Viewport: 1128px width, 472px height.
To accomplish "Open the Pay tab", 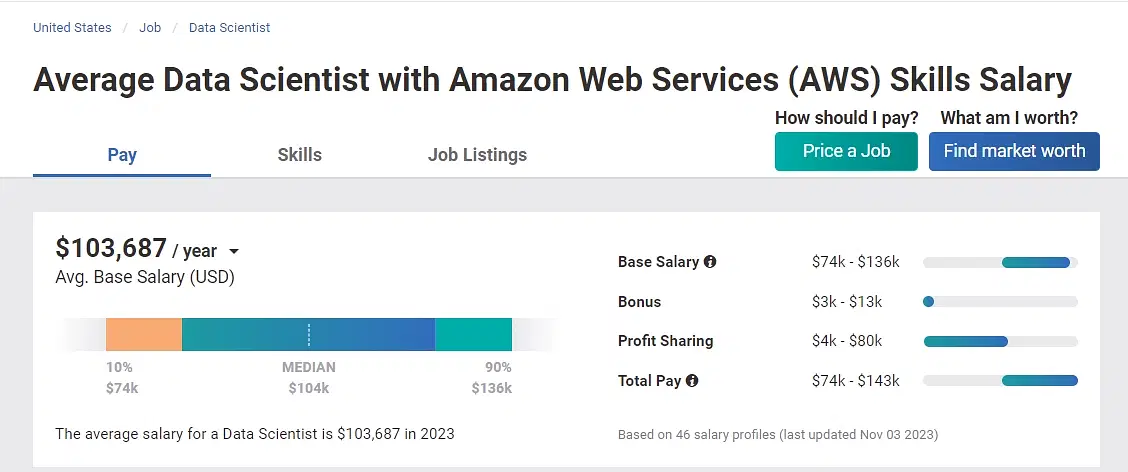I will tap(122, 155).
